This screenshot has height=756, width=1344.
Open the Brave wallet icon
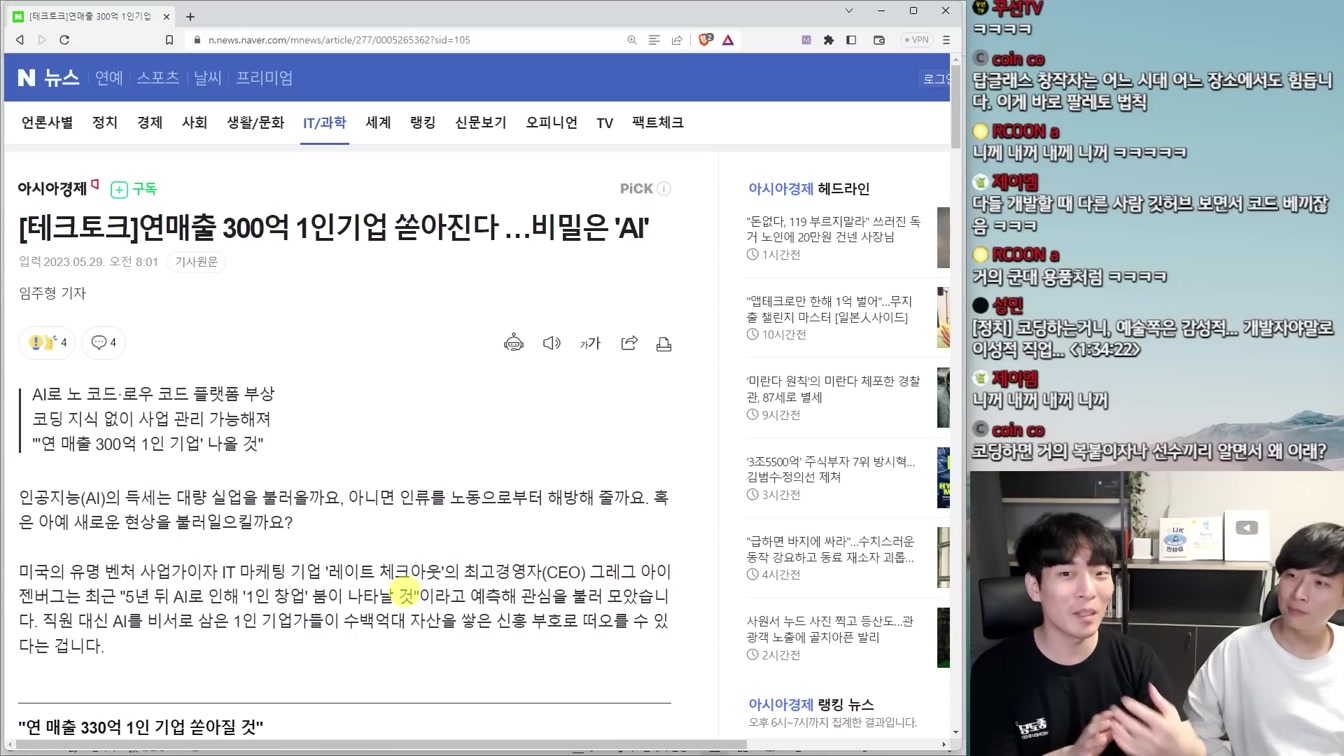pos(879,40)
